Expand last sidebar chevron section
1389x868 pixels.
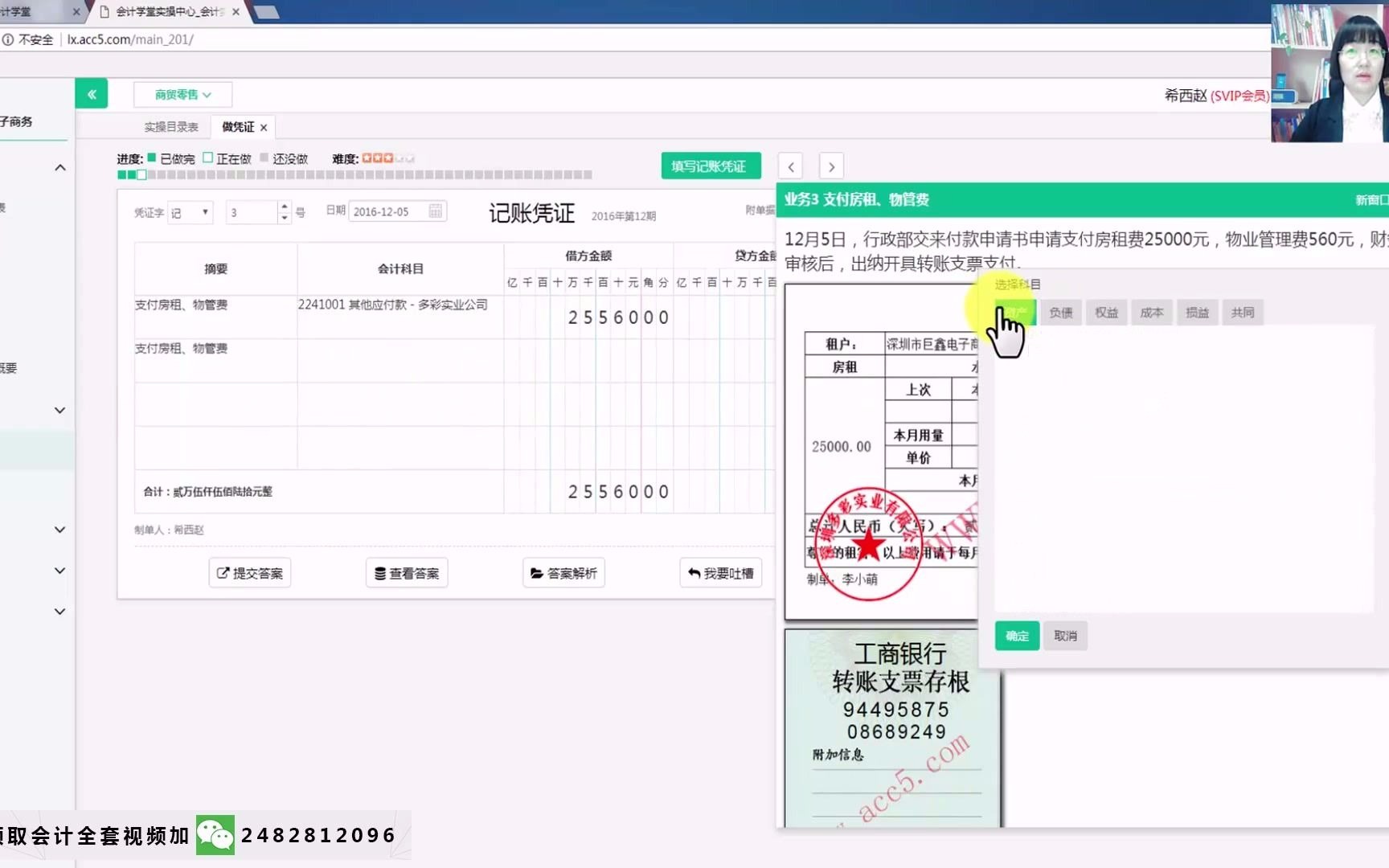click(59, 612)
